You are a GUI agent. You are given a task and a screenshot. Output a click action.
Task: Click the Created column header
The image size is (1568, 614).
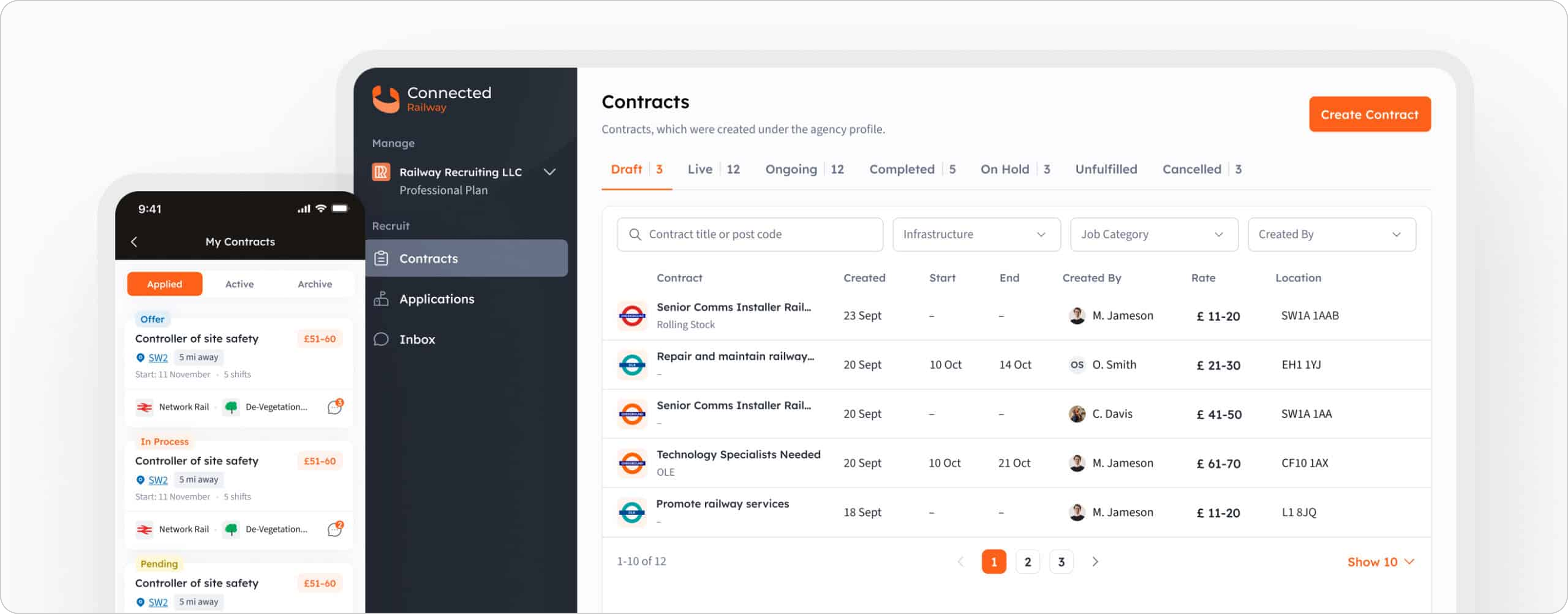click(864, 278)
